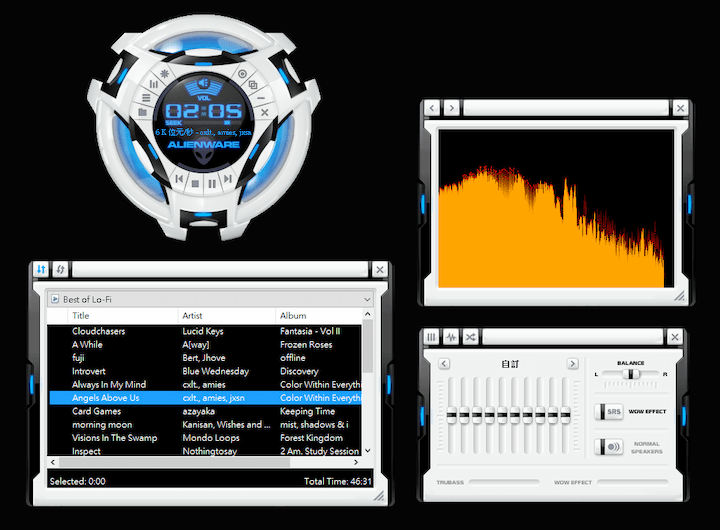The width and height of the screenshot is (720, 530).
Task: Click artist Blue Wednesday in playlist
Action: [x=215, y=371]
